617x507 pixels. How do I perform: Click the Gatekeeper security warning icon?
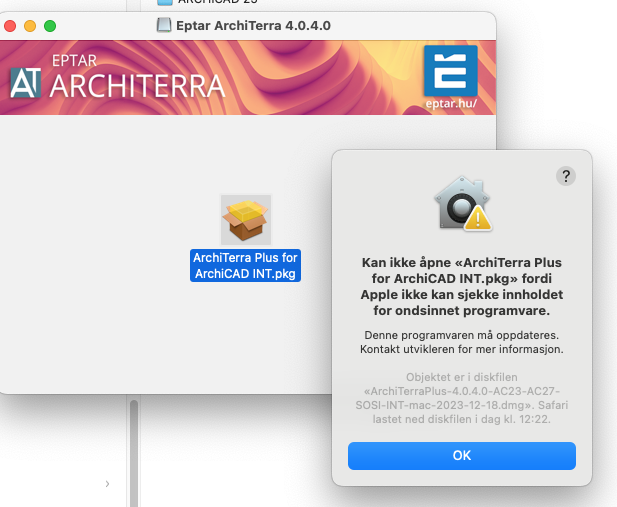pos(461,207)
